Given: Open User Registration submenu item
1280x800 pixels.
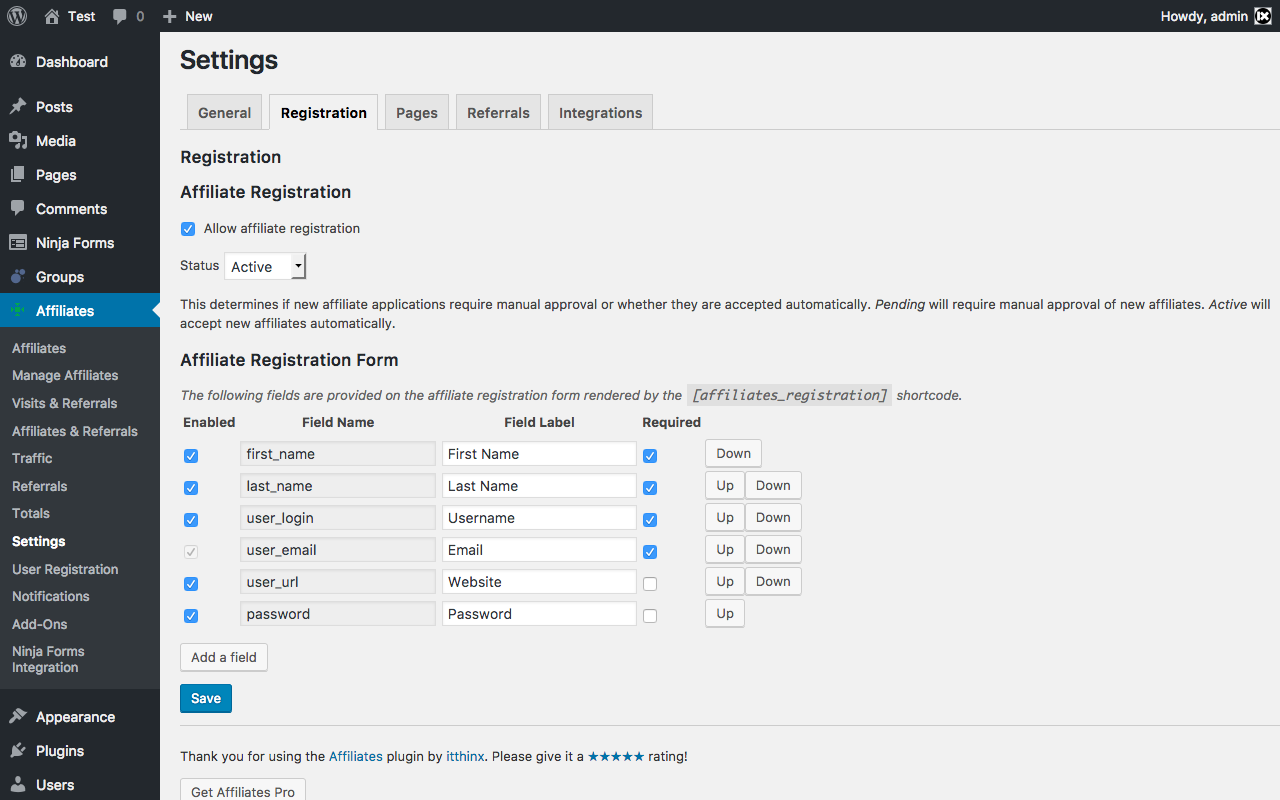Looking at the screenshot, I should [65, 570].
